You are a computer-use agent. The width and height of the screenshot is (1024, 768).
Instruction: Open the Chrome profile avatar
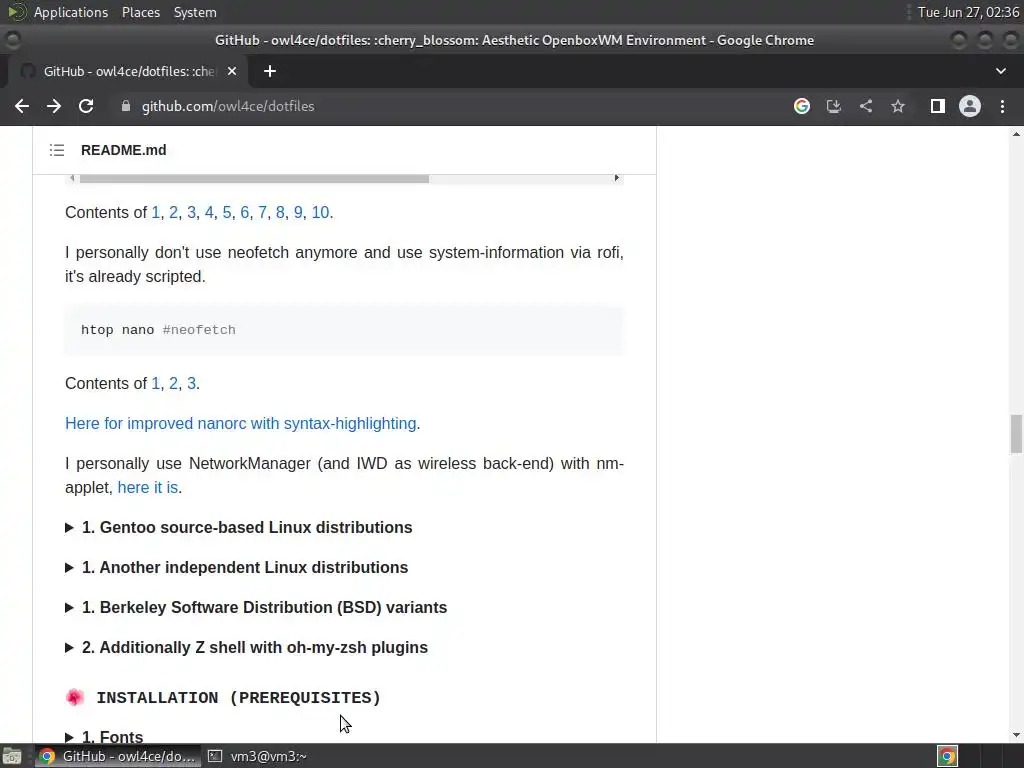(970, 106)
